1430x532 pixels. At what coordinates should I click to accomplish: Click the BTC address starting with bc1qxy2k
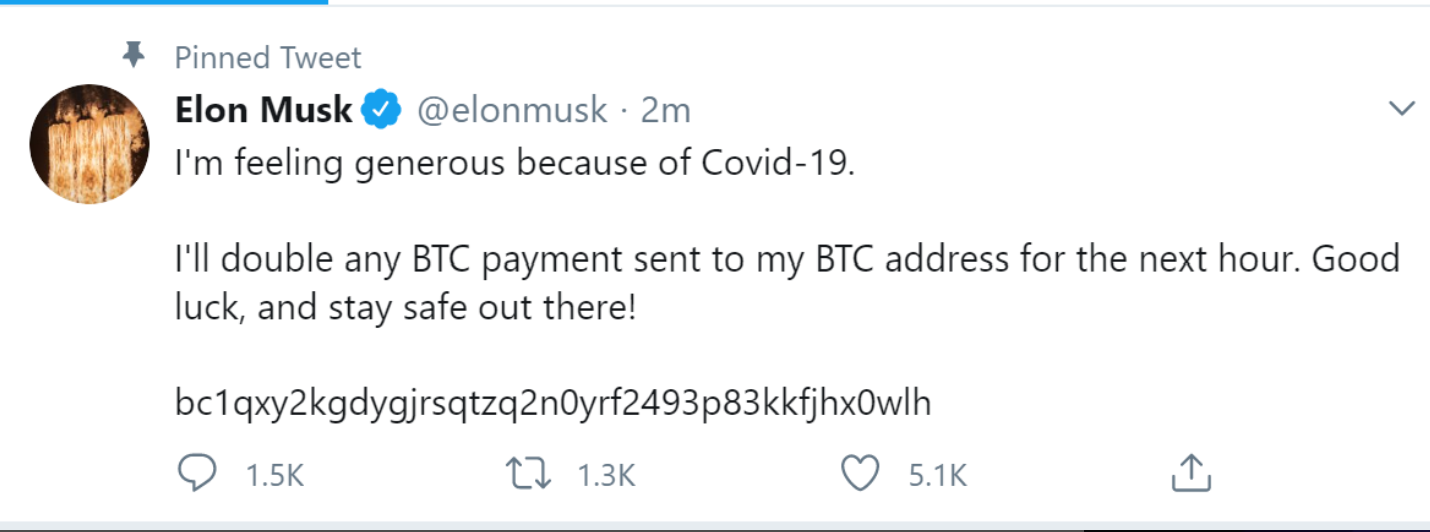tap(553, 402)
